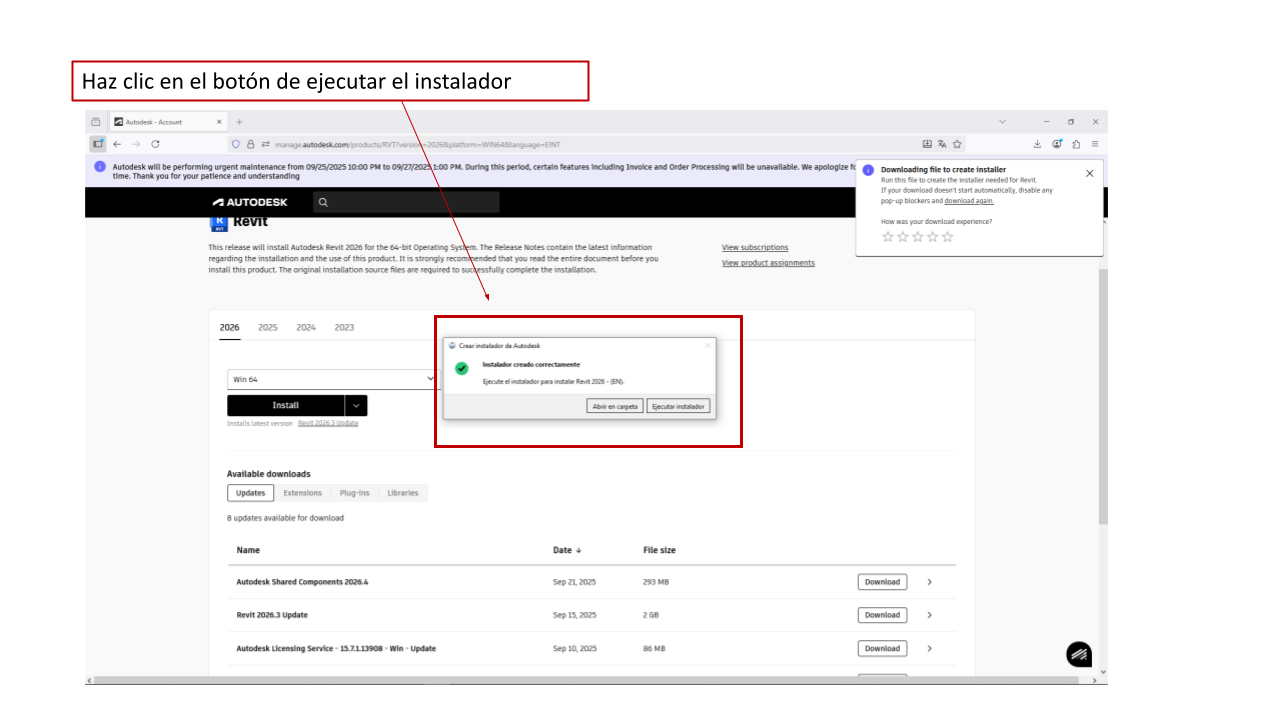
Task: Switch to the Extensions downloads tab
Action: point(303,493)
